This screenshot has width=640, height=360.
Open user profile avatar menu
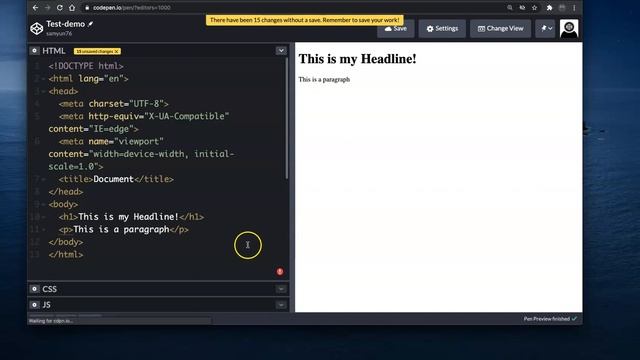pyautogui.click(x=569, y=29)
